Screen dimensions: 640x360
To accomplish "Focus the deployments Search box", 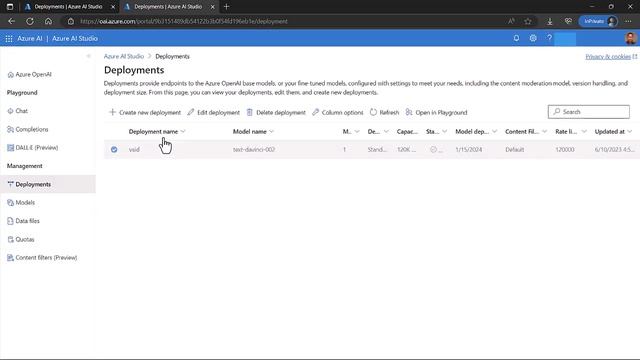I will (589, 111).
